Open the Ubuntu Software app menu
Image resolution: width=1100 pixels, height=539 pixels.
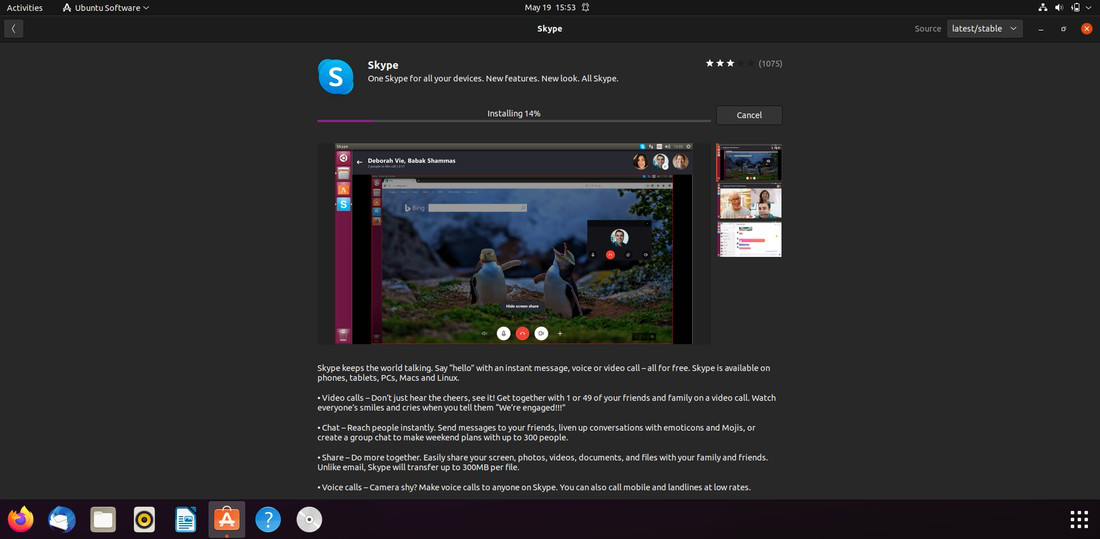[x=106, y=8]
